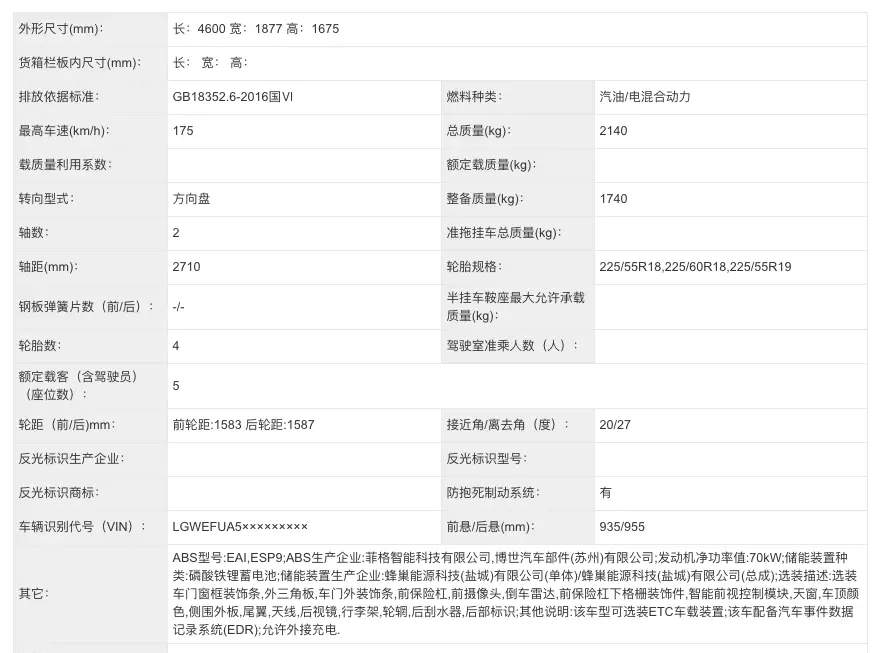
Task: Click the 额定载质量(kg) label
Action: pos(491,165)
